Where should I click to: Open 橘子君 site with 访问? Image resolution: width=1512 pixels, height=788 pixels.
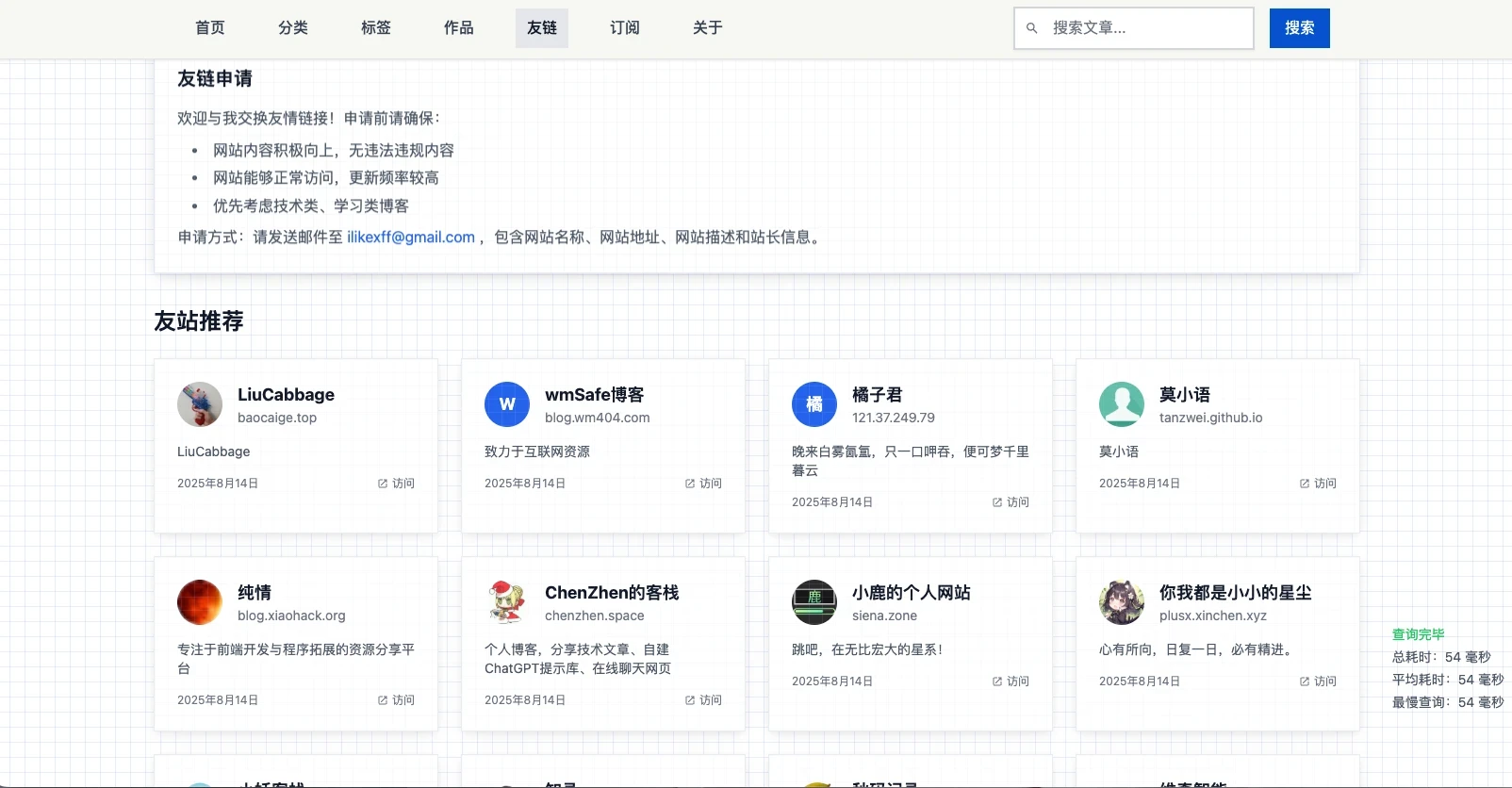(1011, 502)
